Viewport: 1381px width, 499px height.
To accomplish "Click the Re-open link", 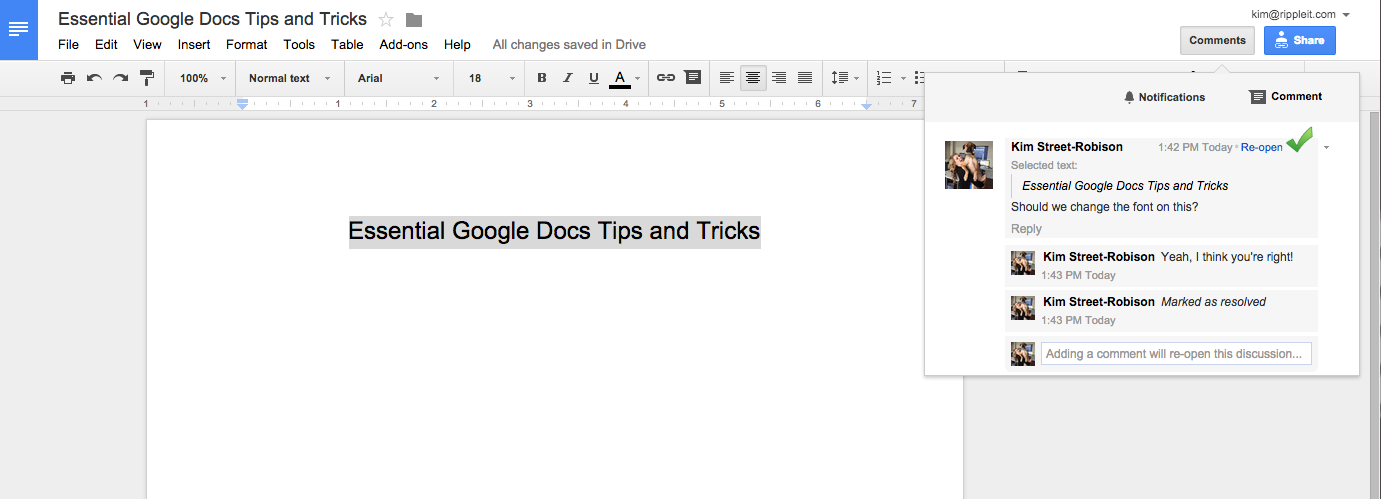I will (x=1261, y=148).
